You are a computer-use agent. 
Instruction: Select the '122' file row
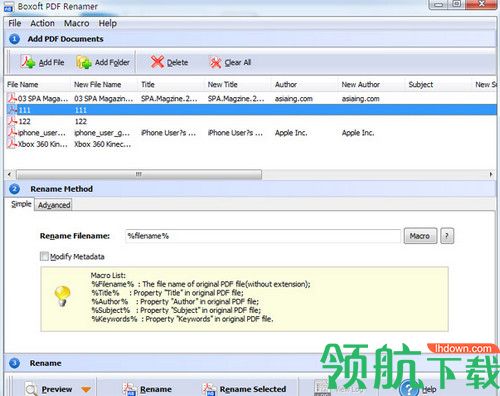pyautogui.click(x=251, y=121)
